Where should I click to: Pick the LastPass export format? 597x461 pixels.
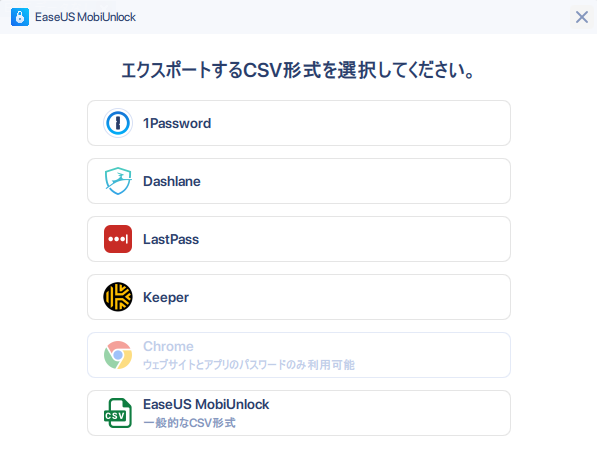299,239
